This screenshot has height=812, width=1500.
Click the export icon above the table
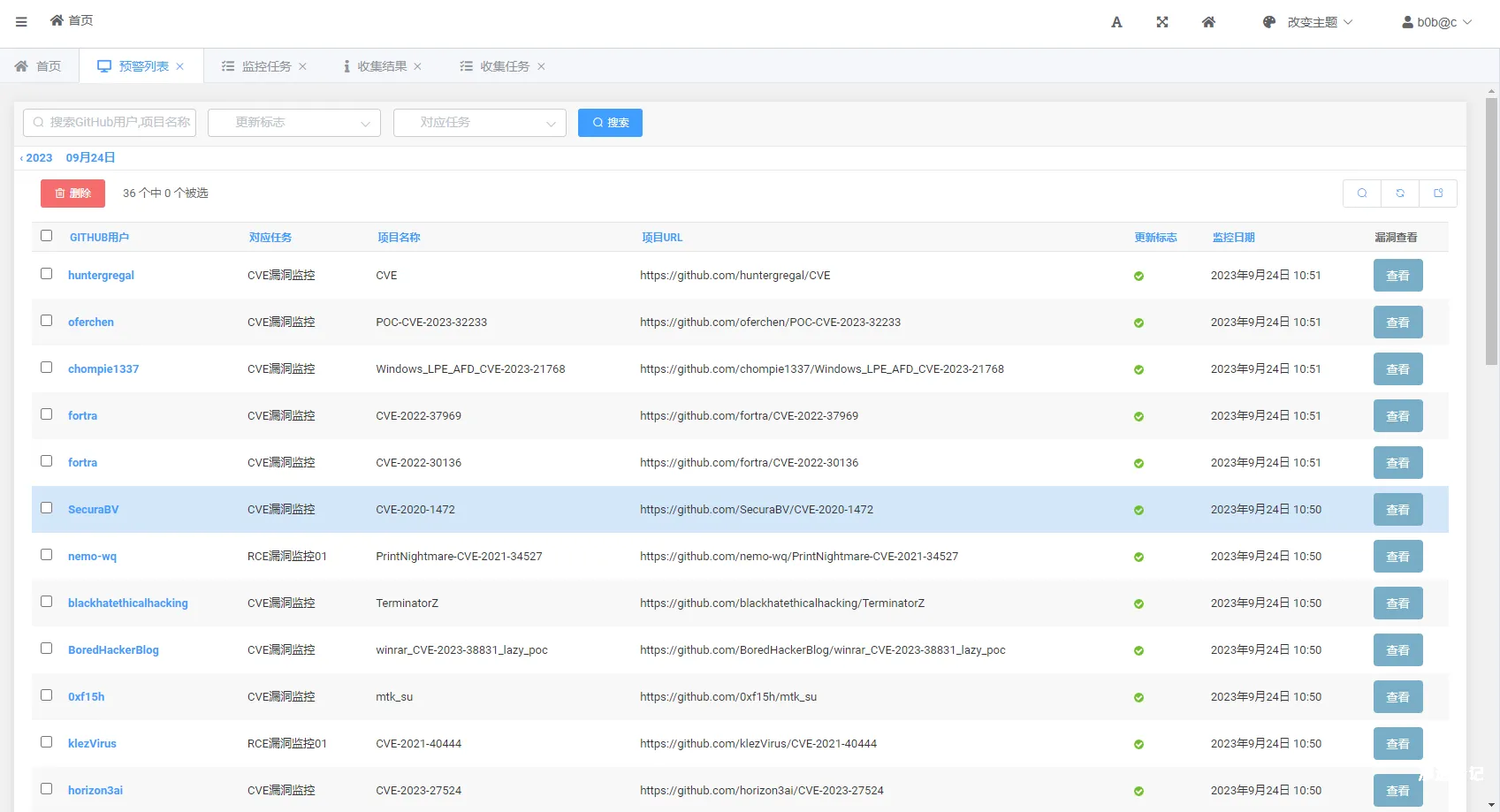coord(1438,194)
